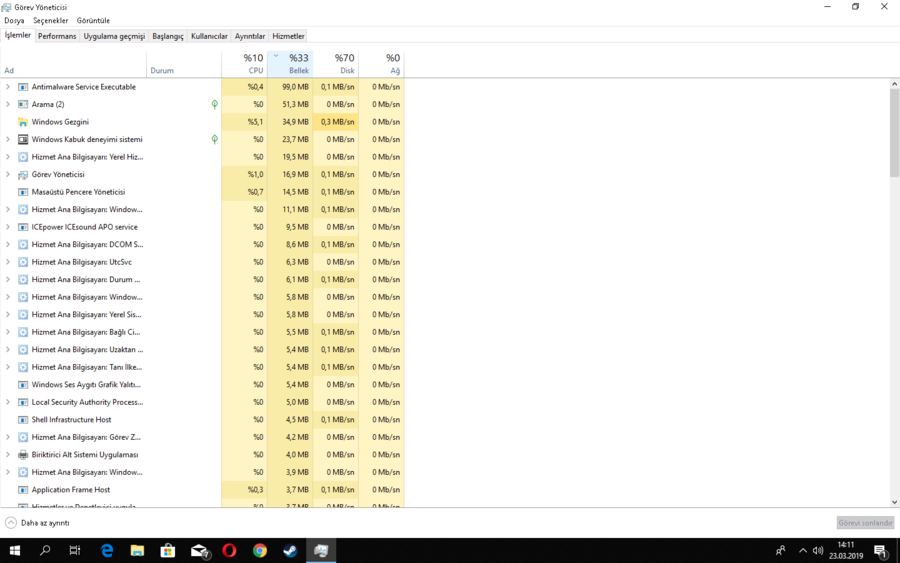Expand Biriktirici Alt Sistemi Uygulaması row
Screen dimensions: 900x563
click(x=7, y=455)
